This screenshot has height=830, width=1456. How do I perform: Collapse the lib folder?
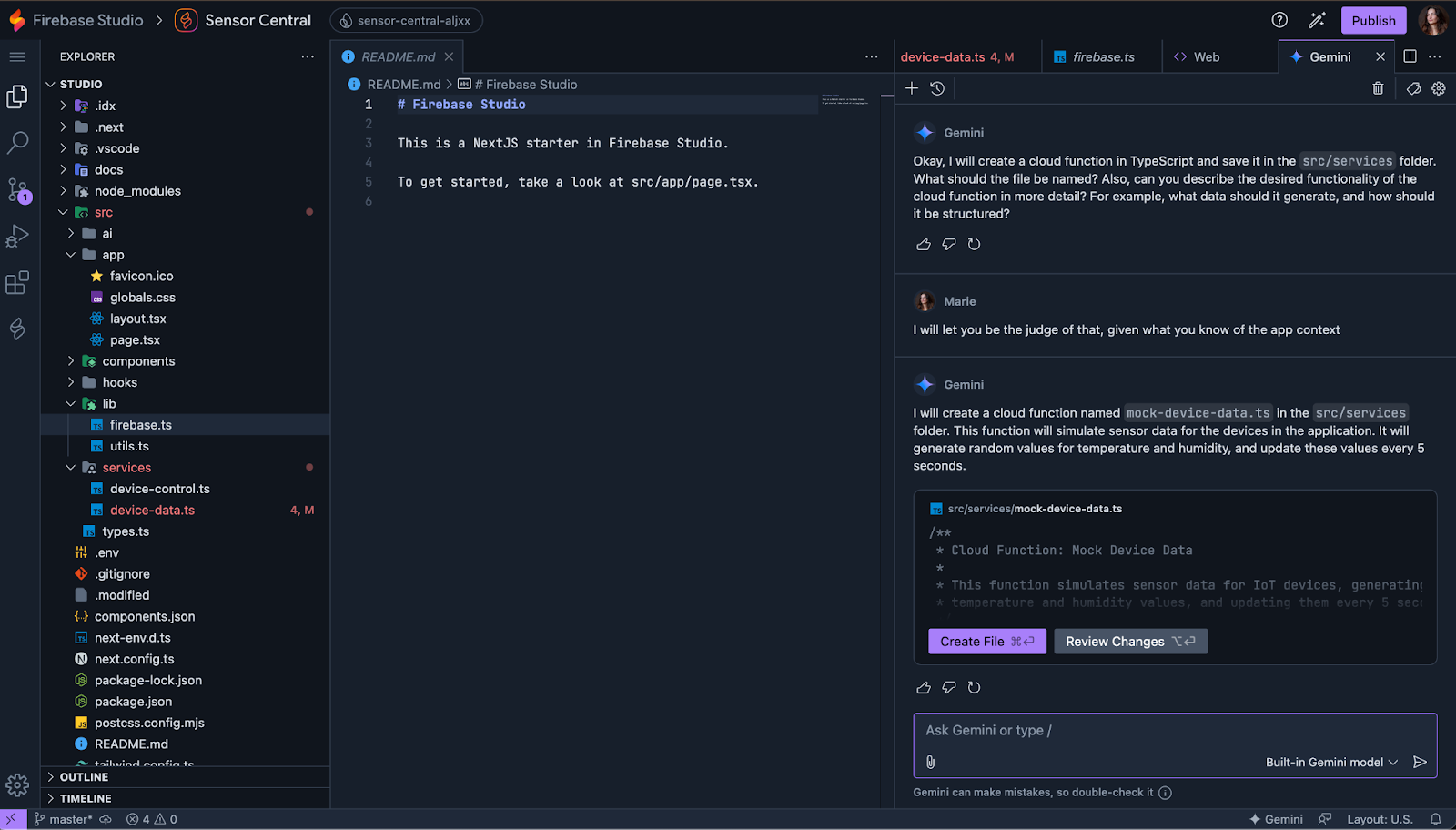pyautogui.click(x=70, y=404)
